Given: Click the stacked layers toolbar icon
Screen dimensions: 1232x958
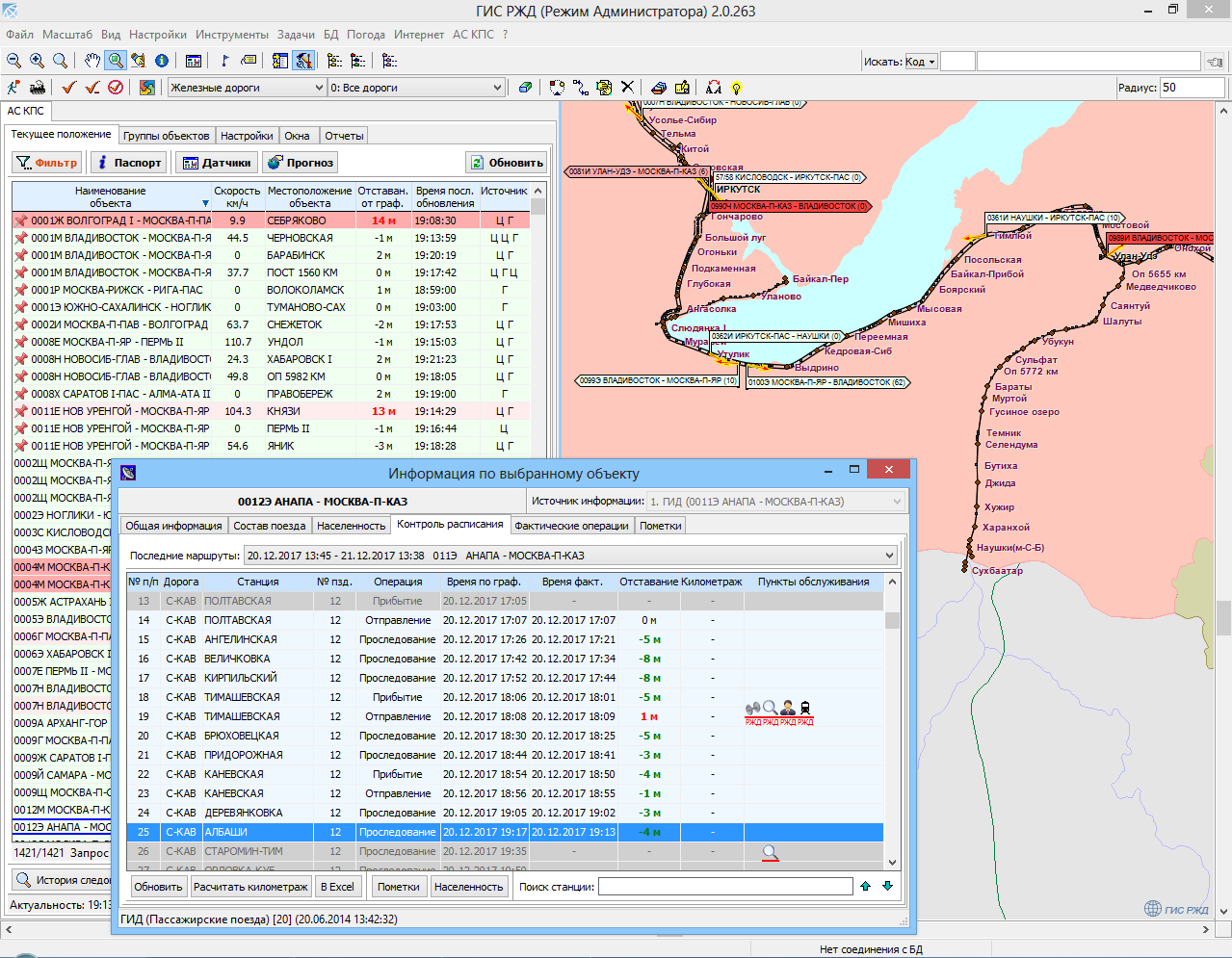Looking at the screenshot, I should coord(659,88).
